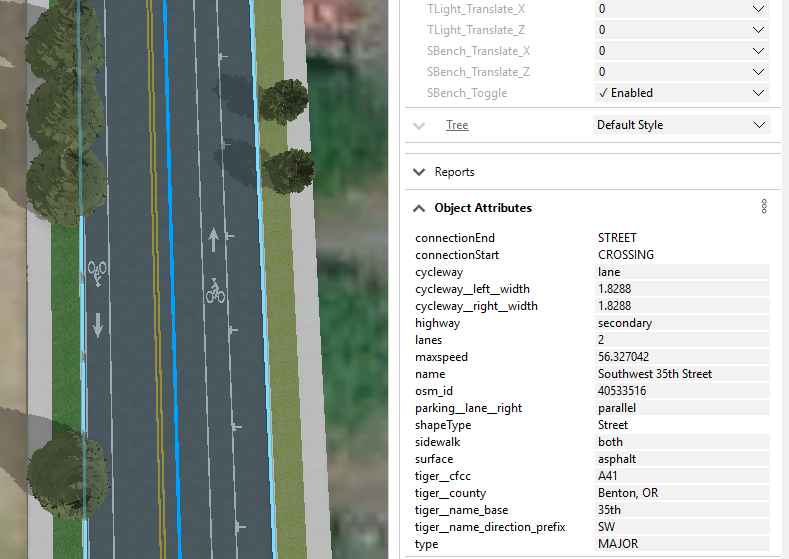The height and width of the screenshot is (559, 789).
Task: Click the left lane bicycle marking in viewport
Action: [x=97, y=273]
